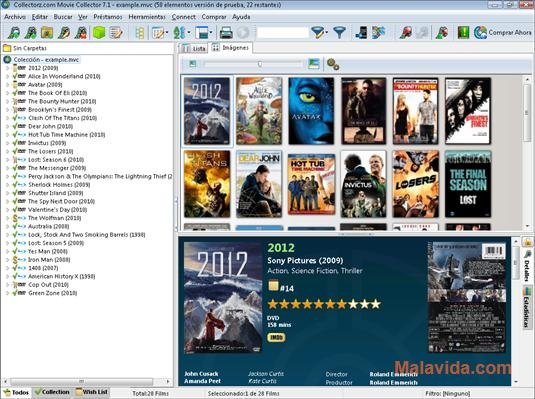
Task: Select the Avatar cover thumbnail
Action: 311,111
